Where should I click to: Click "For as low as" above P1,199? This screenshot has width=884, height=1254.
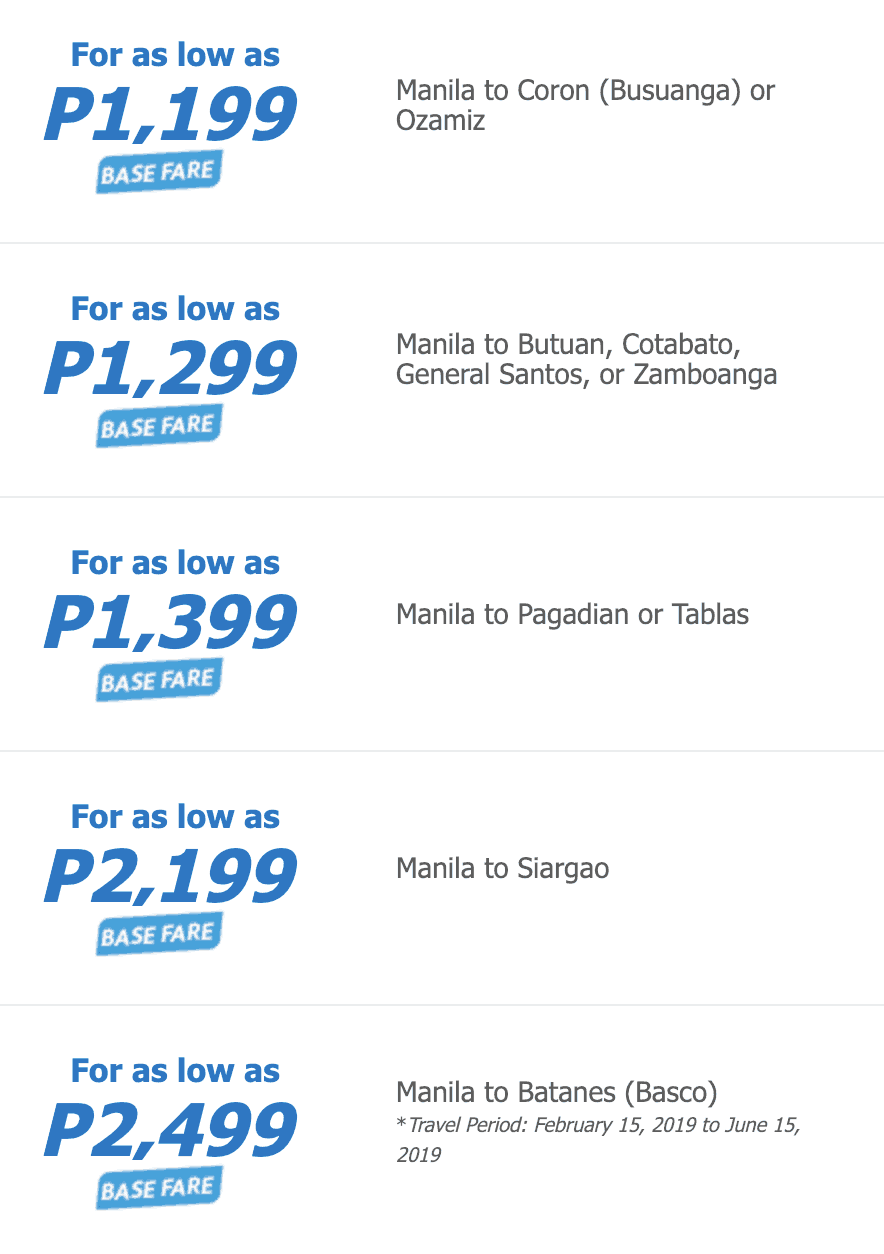click(x=175, y=55)
